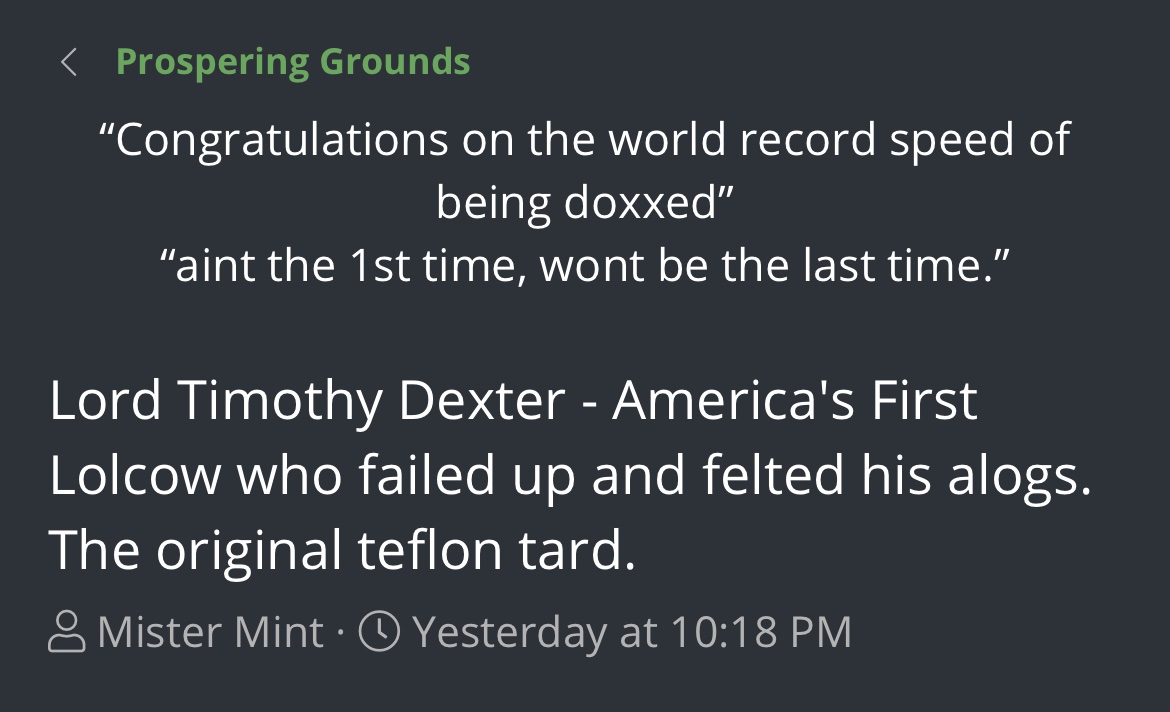Open the Lord Timothy Dexter thread title
The height and width of the screenshot is (712, 1170).
tap(571, 475)
